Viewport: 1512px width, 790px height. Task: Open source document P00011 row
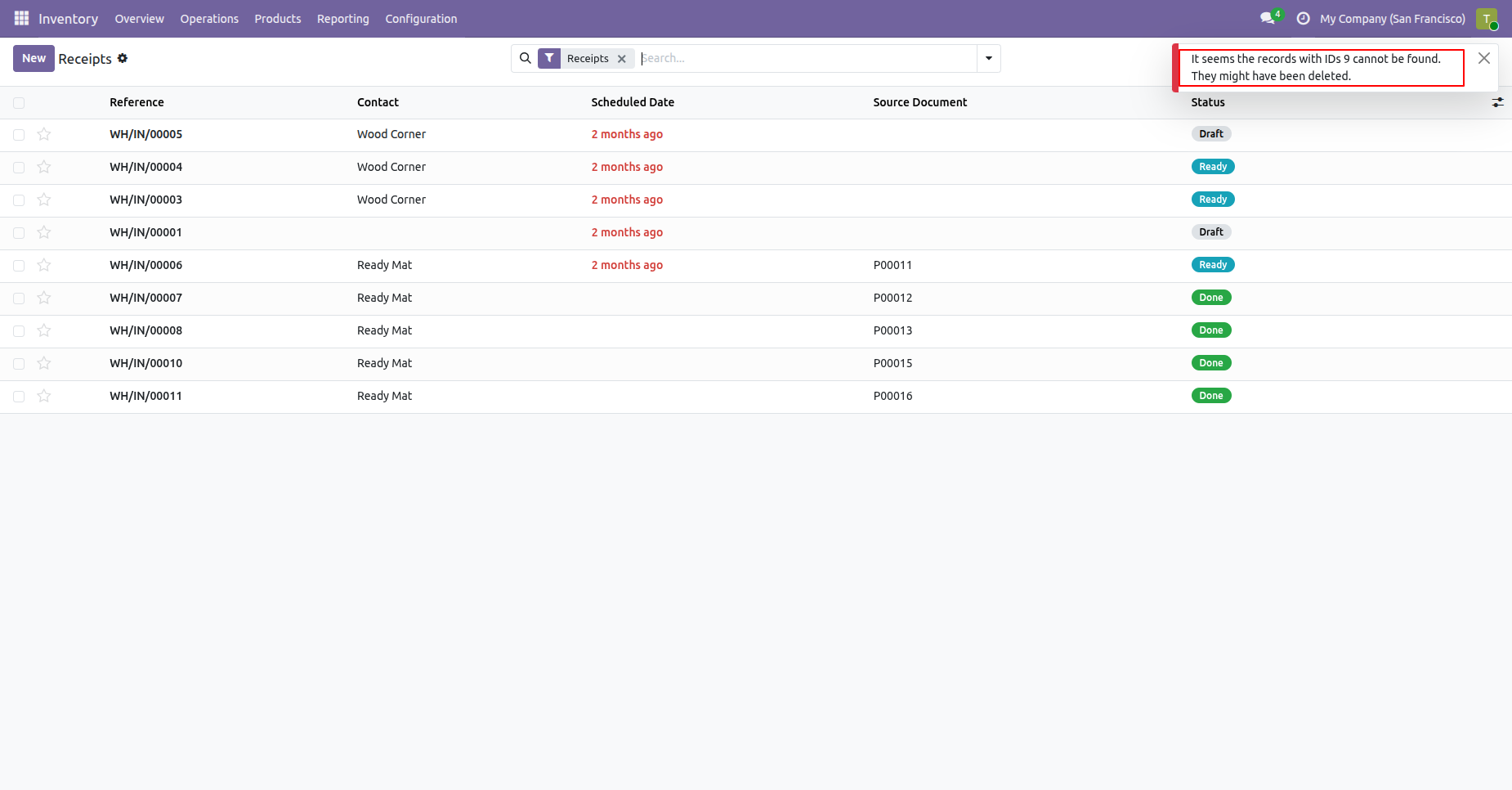click(892, 265)
